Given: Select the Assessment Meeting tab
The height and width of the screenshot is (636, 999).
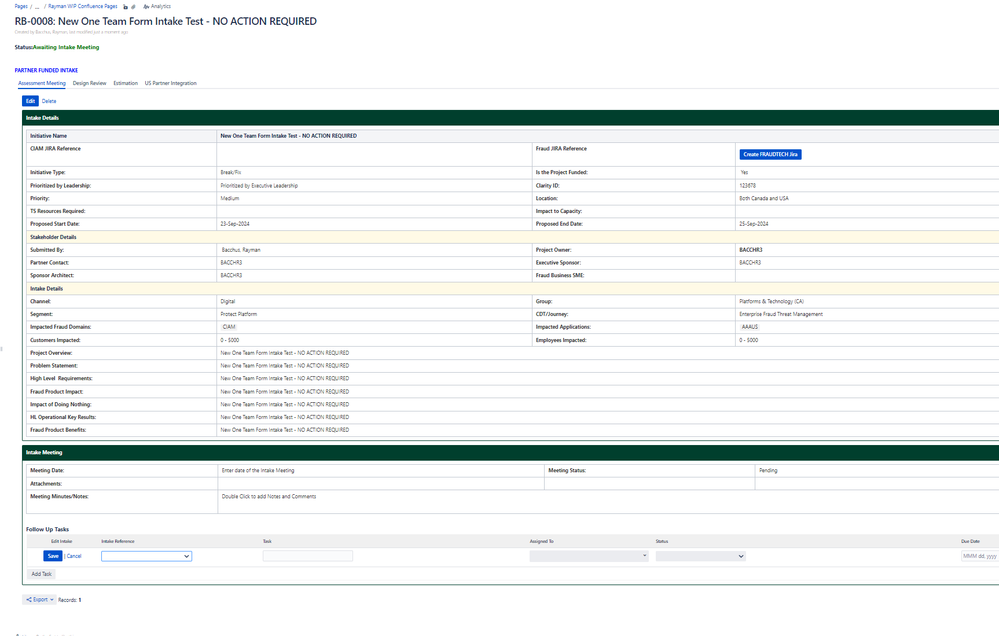Looking at the screenshot, I should click(x=41, y=83).
